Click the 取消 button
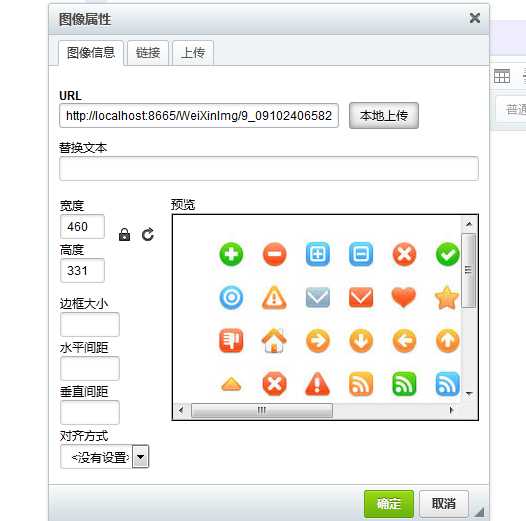This screenshot has width=526, height=521. [x=443, y=504]
